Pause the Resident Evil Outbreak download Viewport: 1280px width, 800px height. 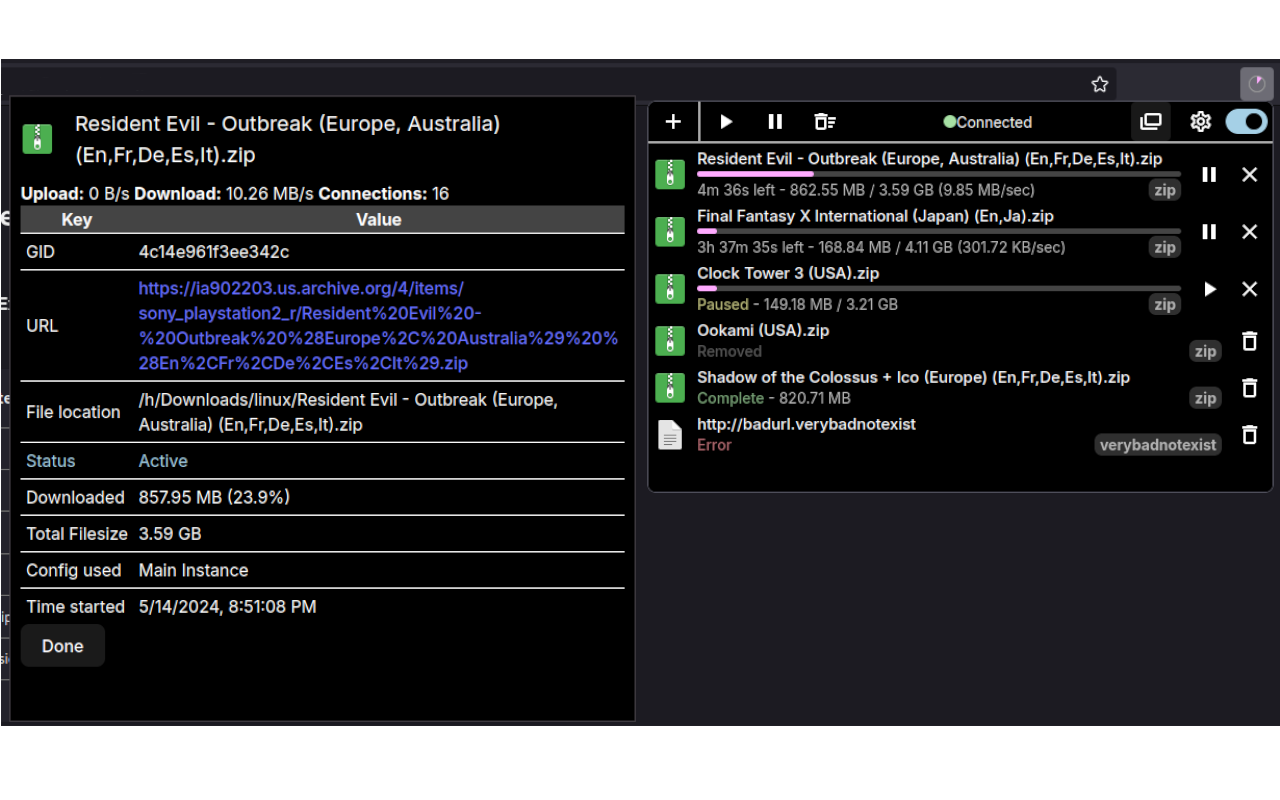click(1209, 175)
